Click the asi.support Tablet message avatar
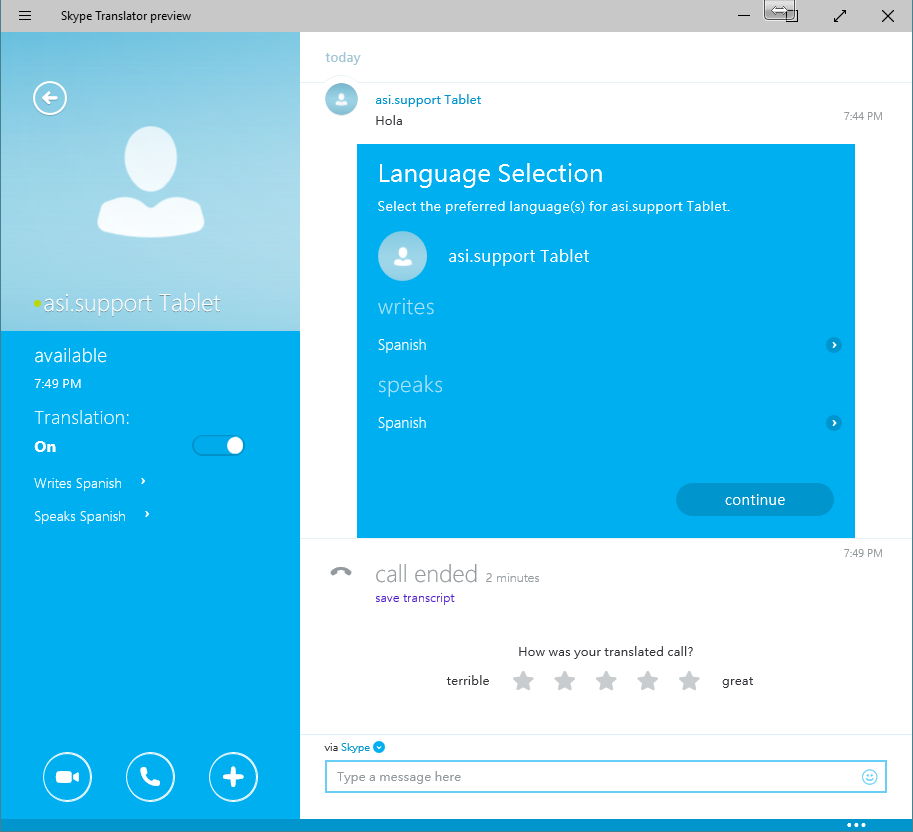The width and height of the screenshot is (913, 832). [x=342, y=99]
